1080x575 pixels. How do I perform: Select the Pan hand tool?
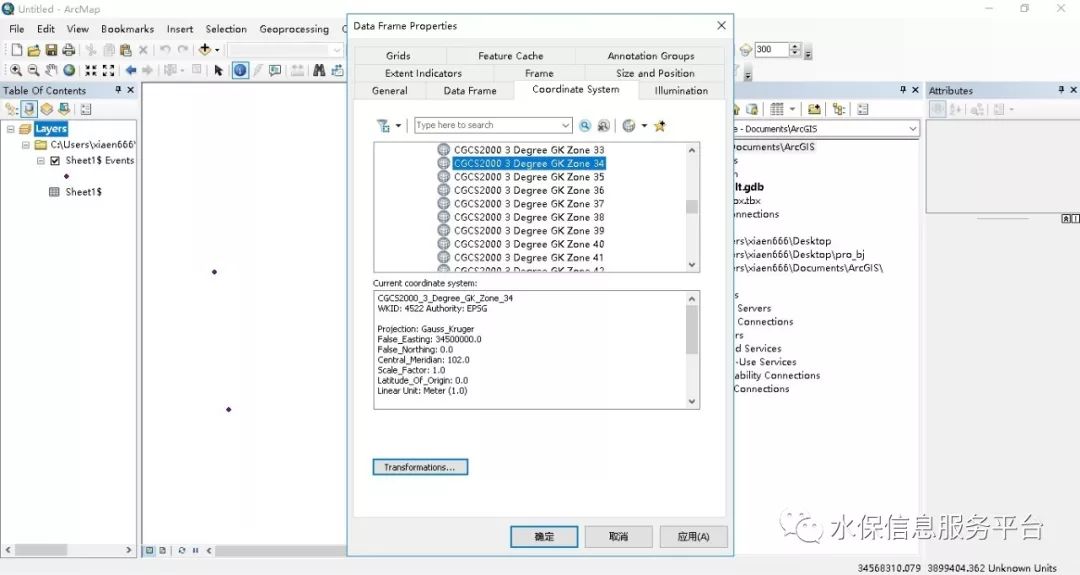pos(51,70)
